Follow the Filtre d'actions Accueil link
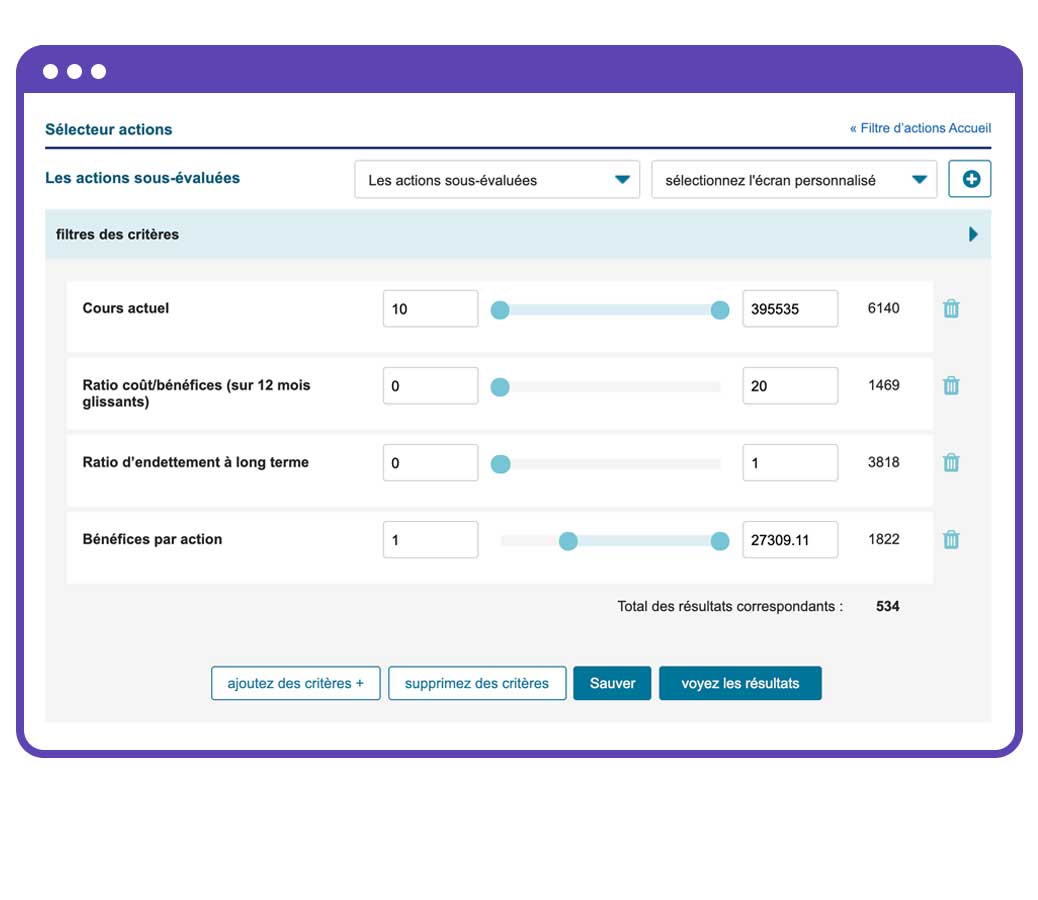The width and height of the screenshot is (1038, 900). 919,128
